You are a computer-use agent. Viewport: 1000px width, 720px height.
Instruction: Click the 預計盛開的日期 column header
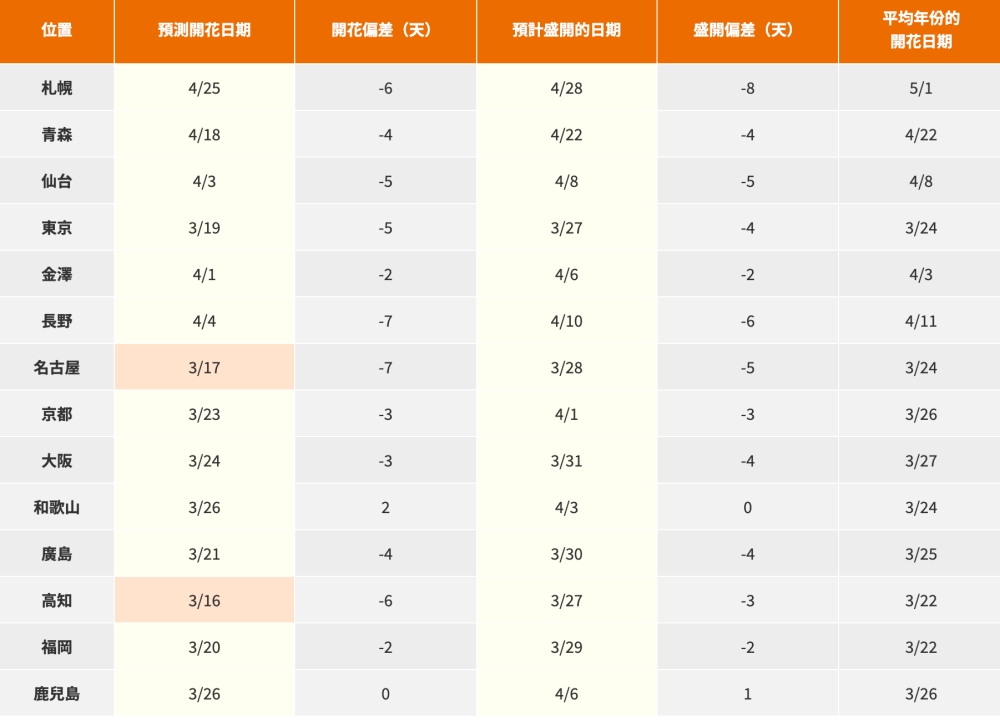pos(566,31)
